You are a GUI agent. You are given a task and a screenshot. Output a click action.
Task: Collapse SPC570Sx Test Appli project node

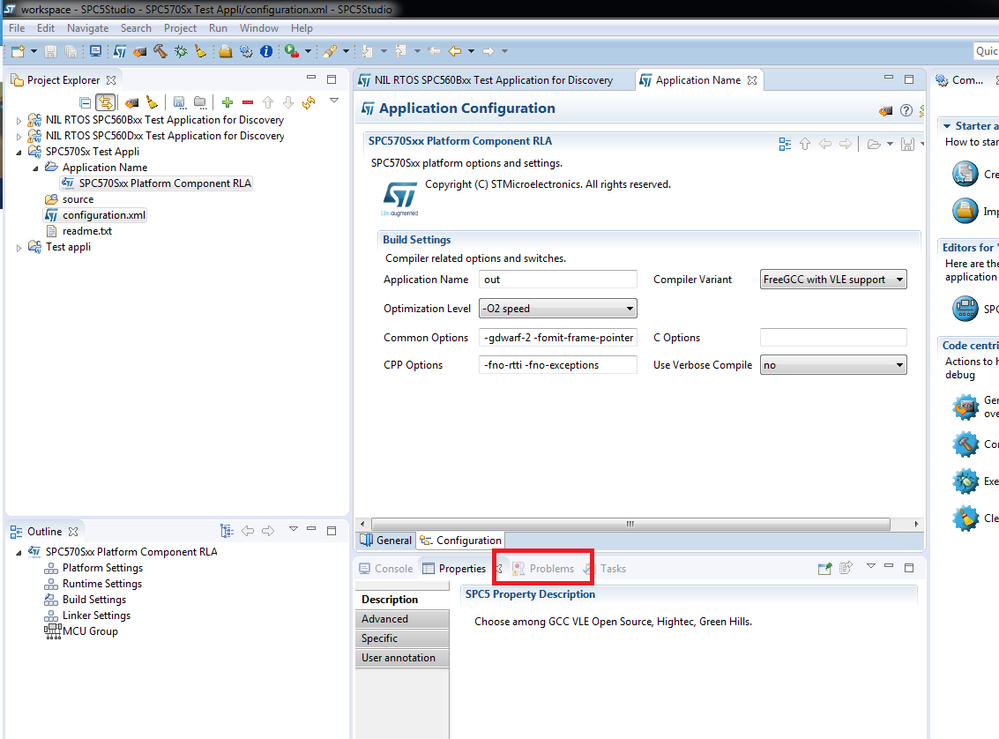click(x=18, y=152)
